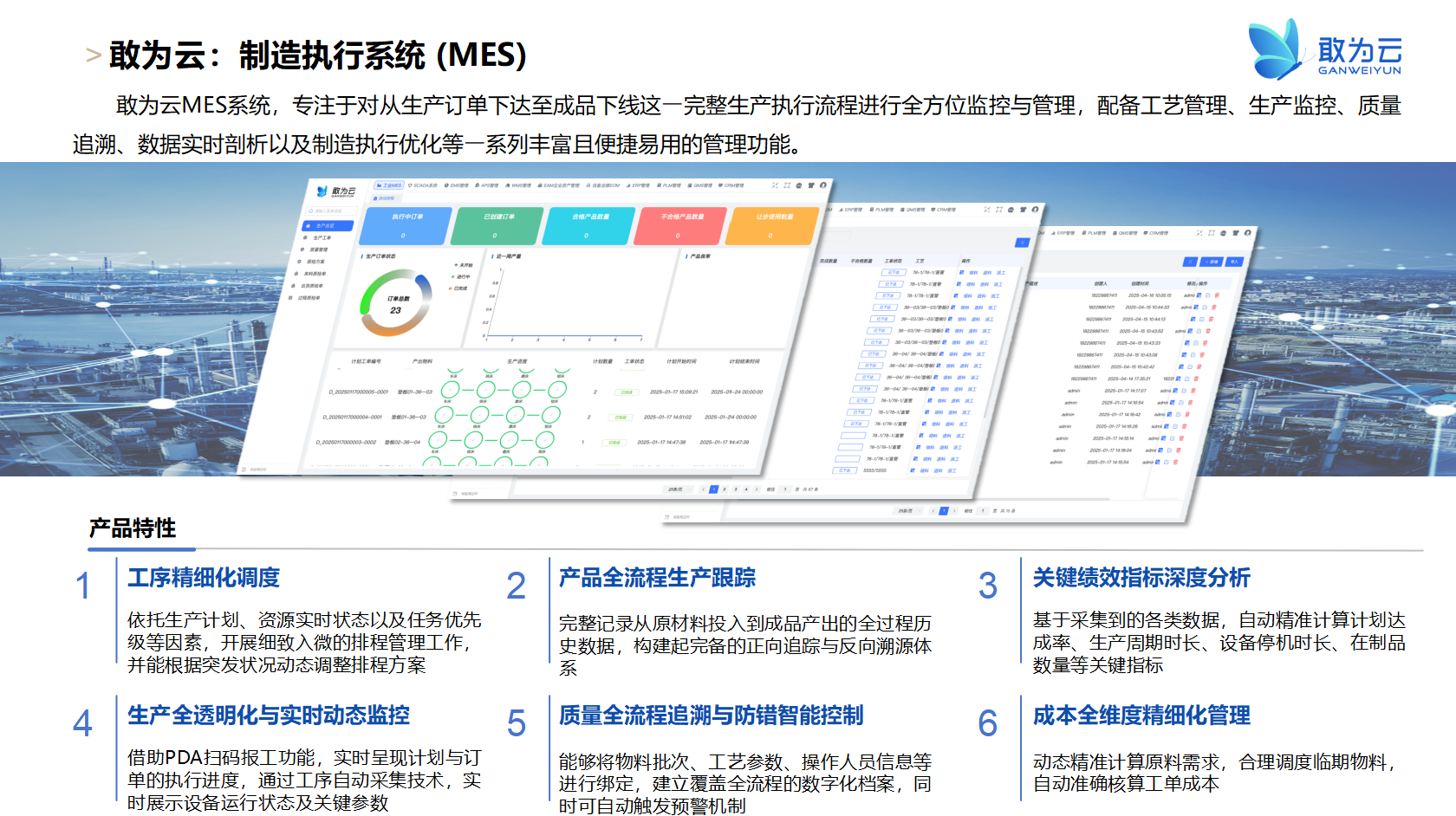The image size is (1456, 816).
Task: Delete the record created 2025-01-17 14:15:54
Action: click(1177, 463)
